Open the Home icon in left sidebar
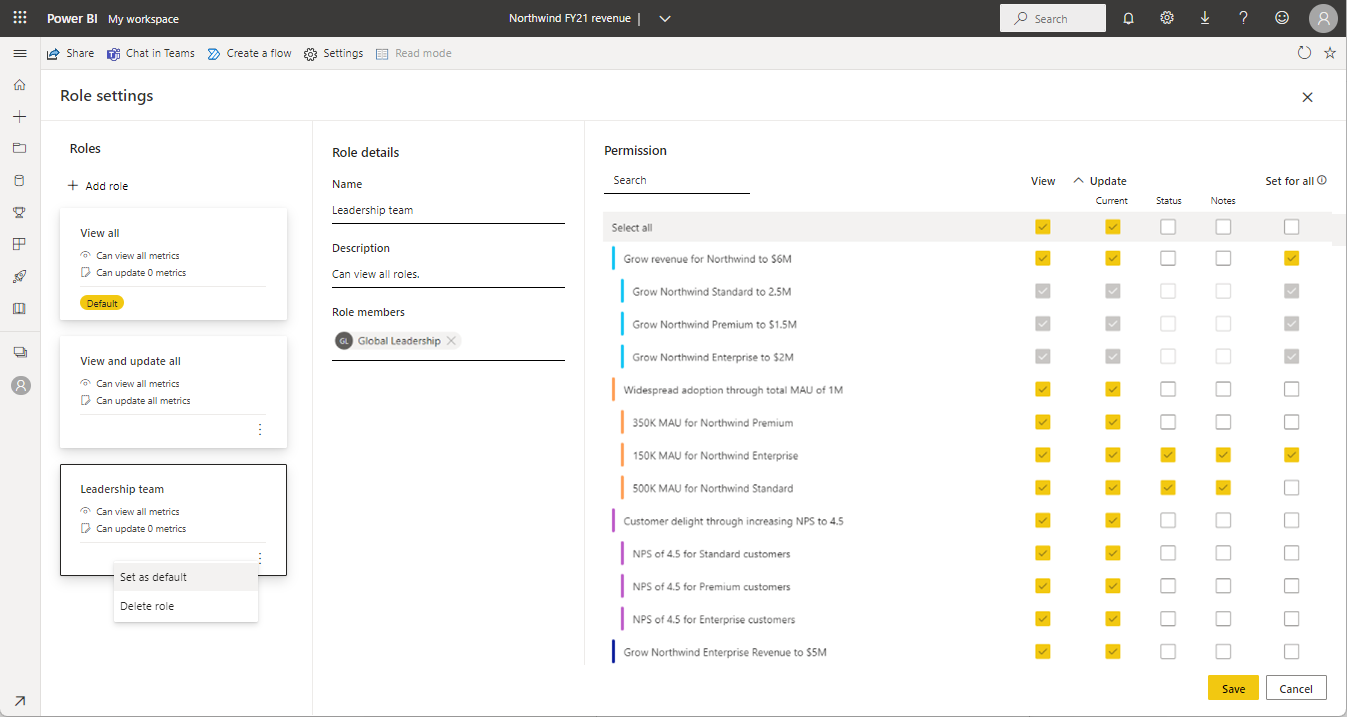The height and width of the screenshot is (717, 1348). (x=19, y=85)
